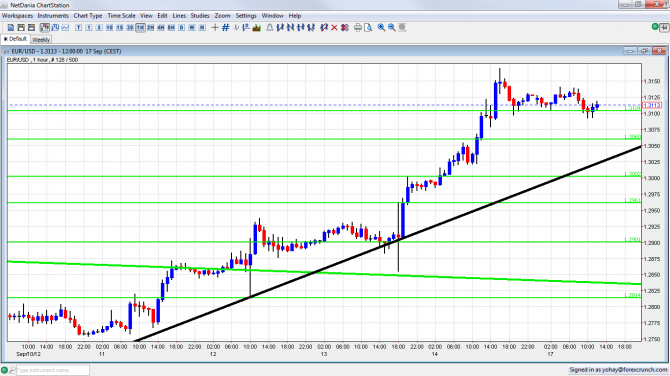Open the print preview icon
Screen dimensions: 670x376
[368, 27]
